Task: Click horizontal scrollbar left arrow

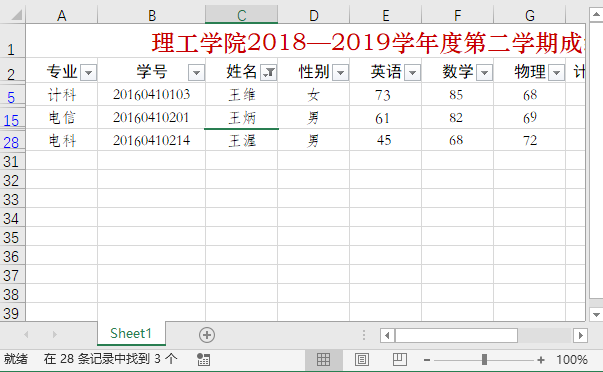Action: [387, 335]
